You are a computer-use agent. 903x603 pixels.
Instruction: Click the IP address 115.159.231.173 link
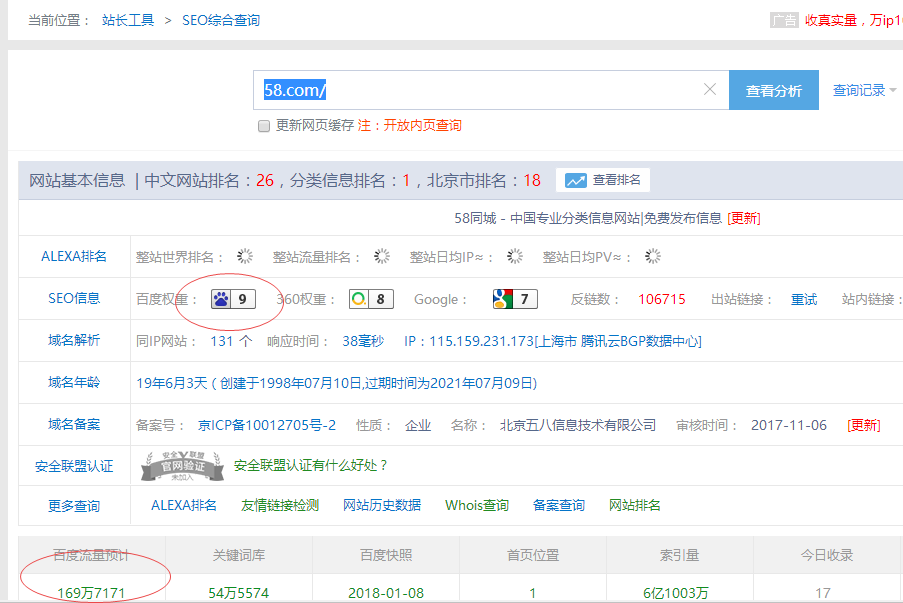(553, 341)
